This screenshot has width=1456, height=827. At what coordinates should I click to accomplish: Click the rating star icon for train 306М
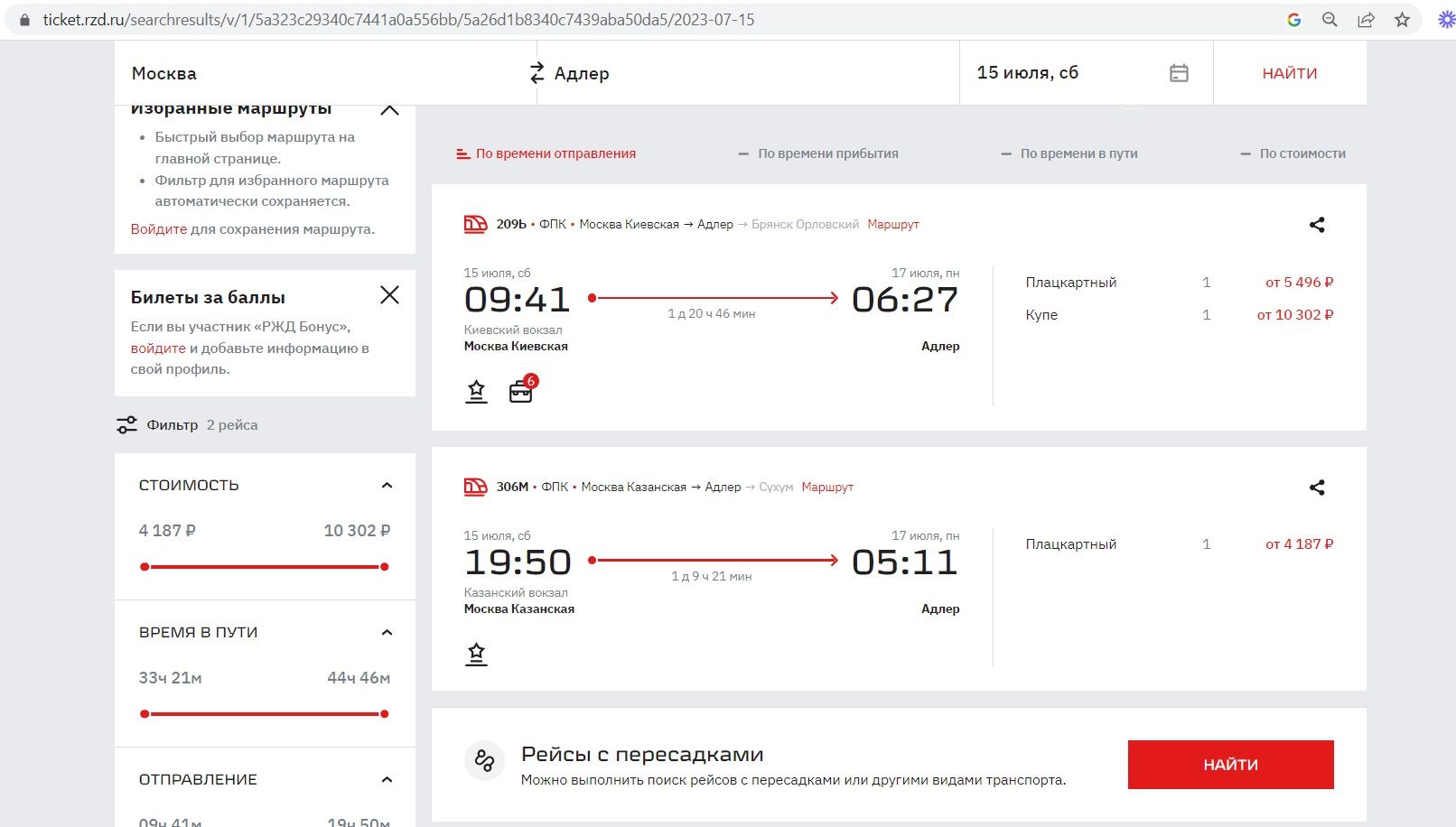point(476,654)
